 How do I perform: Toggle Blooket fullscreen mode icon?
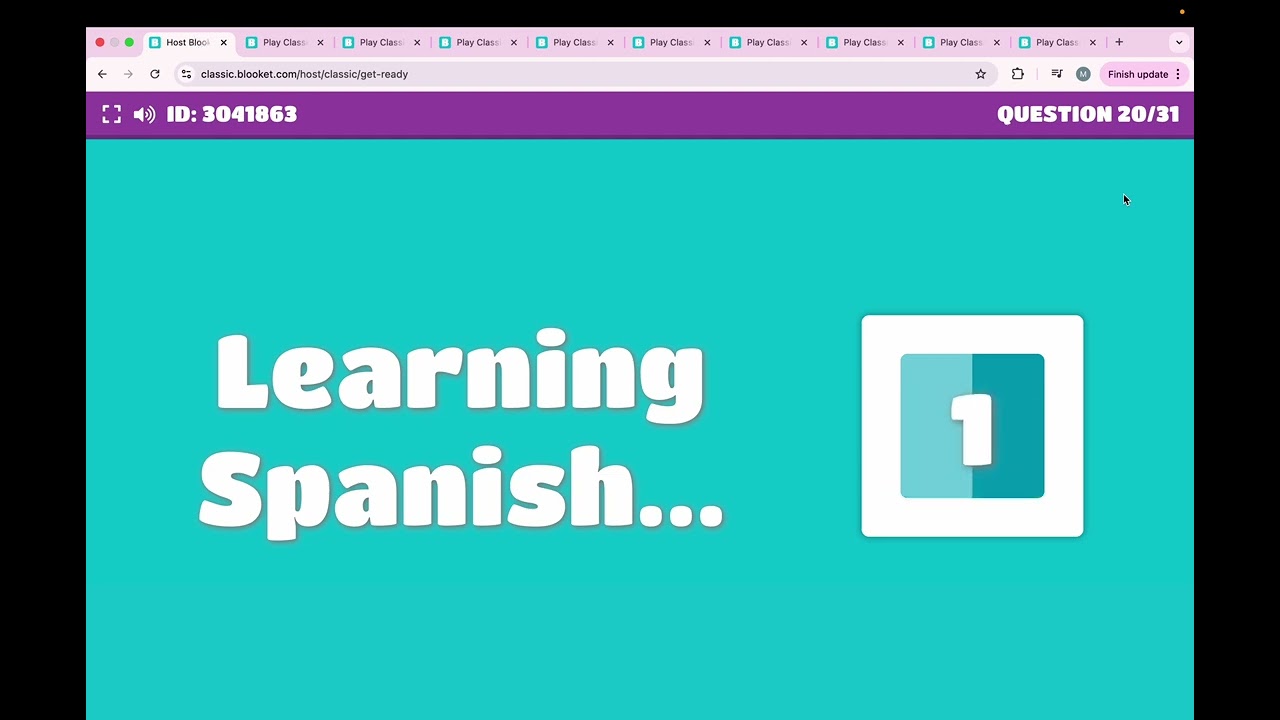(x=112, y=114)
